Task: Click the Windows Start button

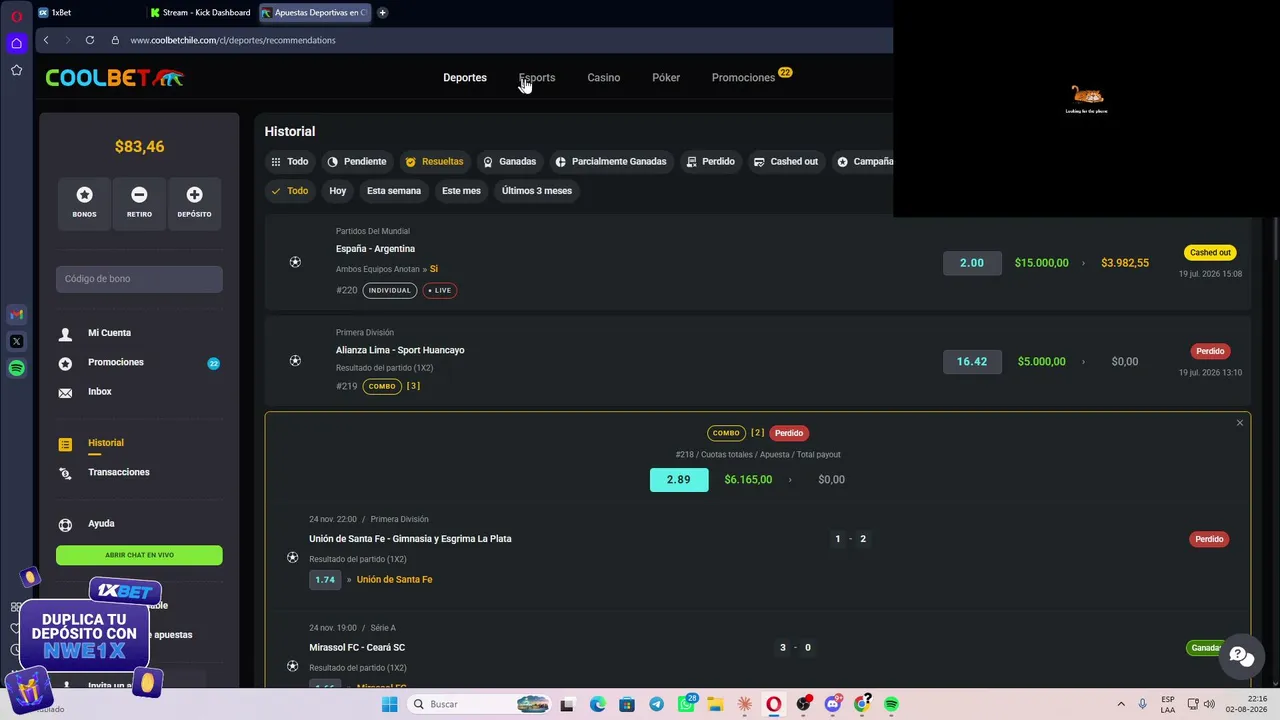Action: tap(389, 704)
